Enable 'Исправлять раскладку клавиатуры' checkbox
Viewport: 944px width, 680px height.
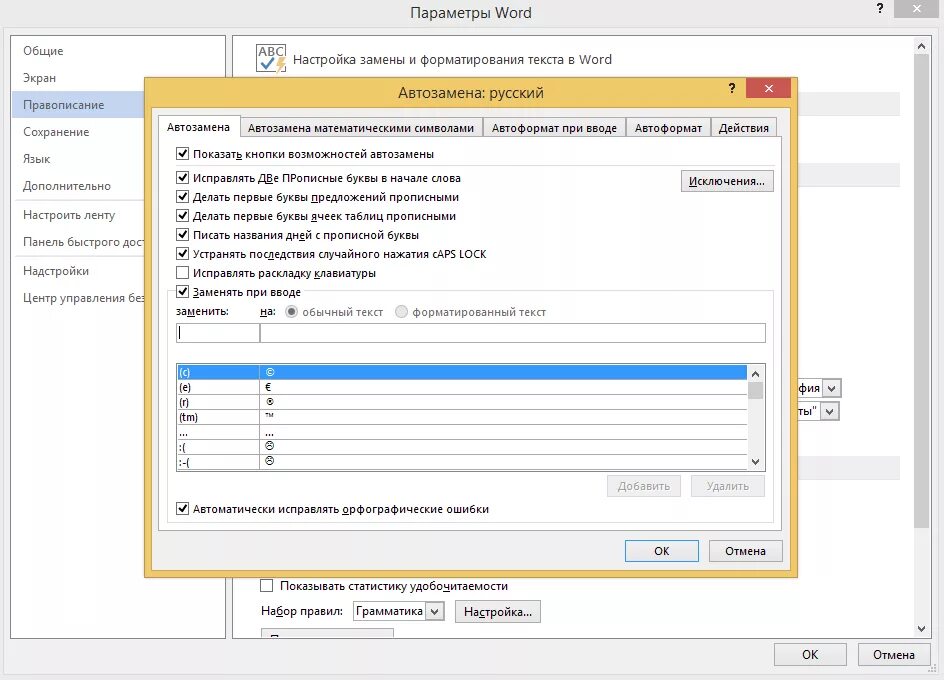(182, 273)
